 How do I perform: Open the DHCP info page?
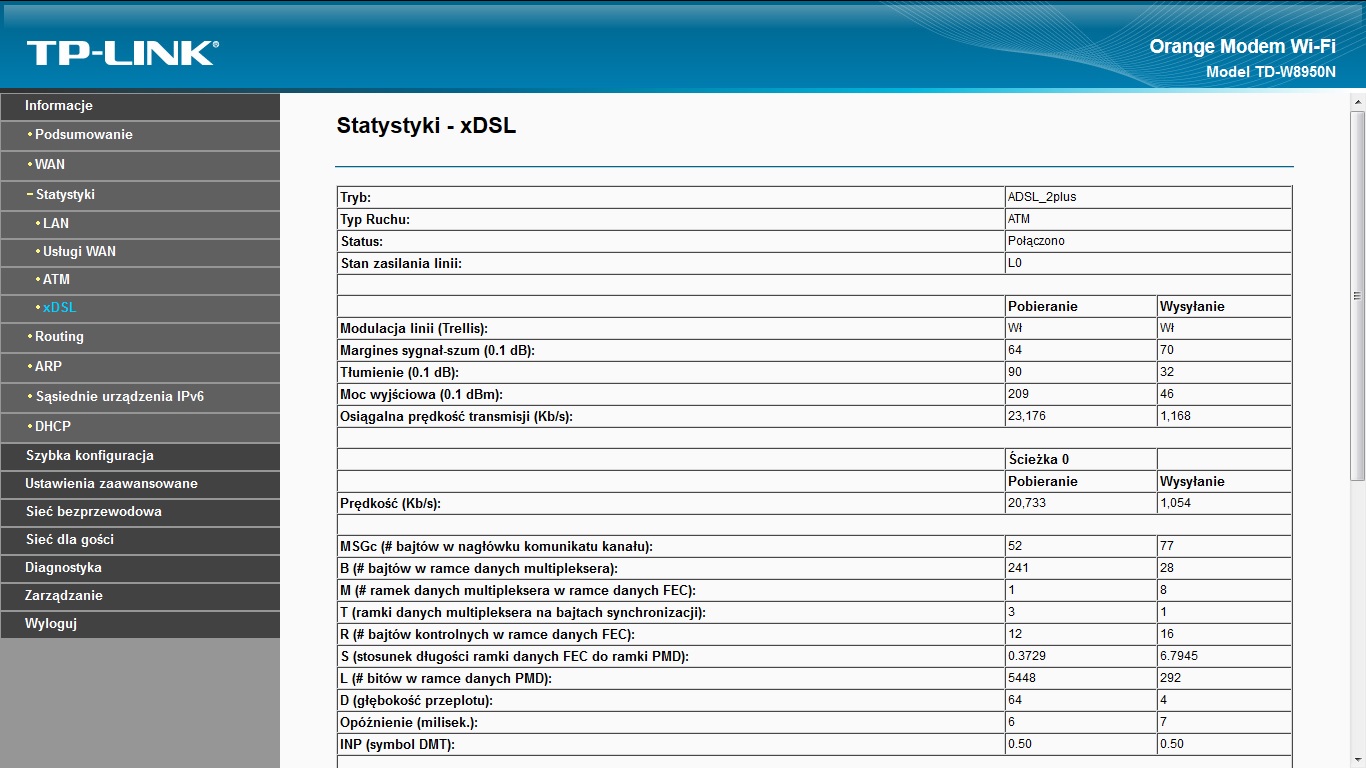pyautogui.click(x=140, y=427)
